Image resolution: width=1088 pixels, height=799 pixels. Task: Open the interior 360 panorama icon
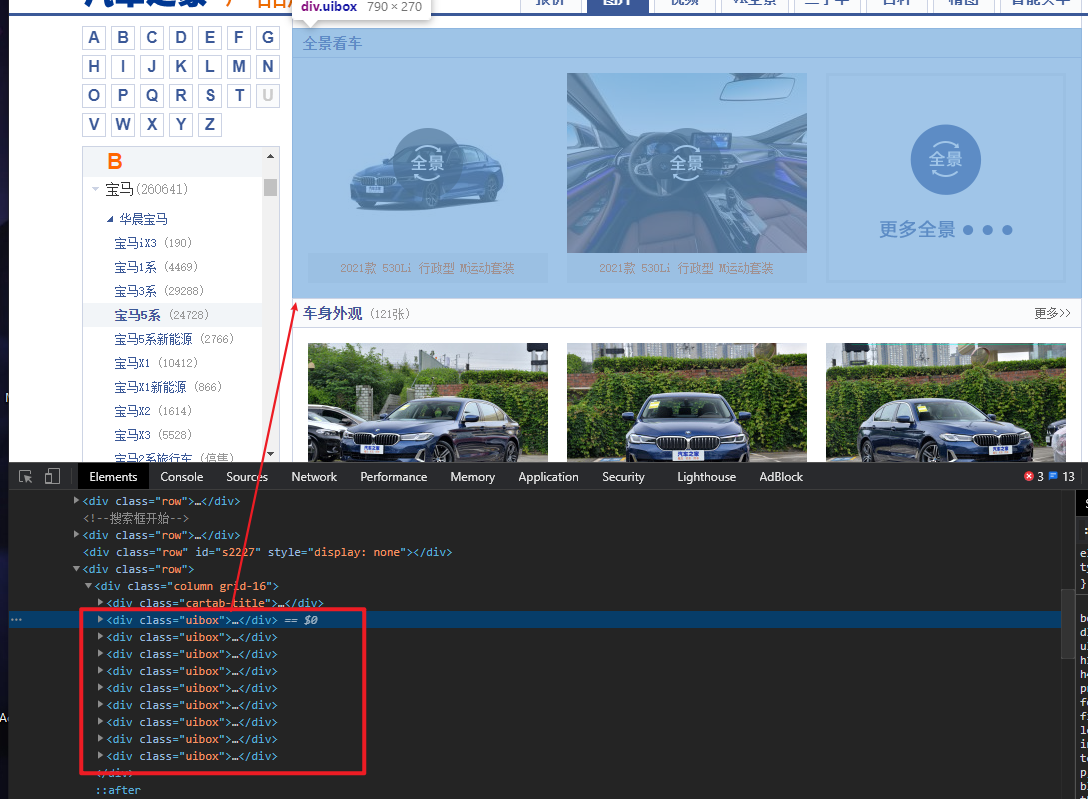[x=686, y=164]
